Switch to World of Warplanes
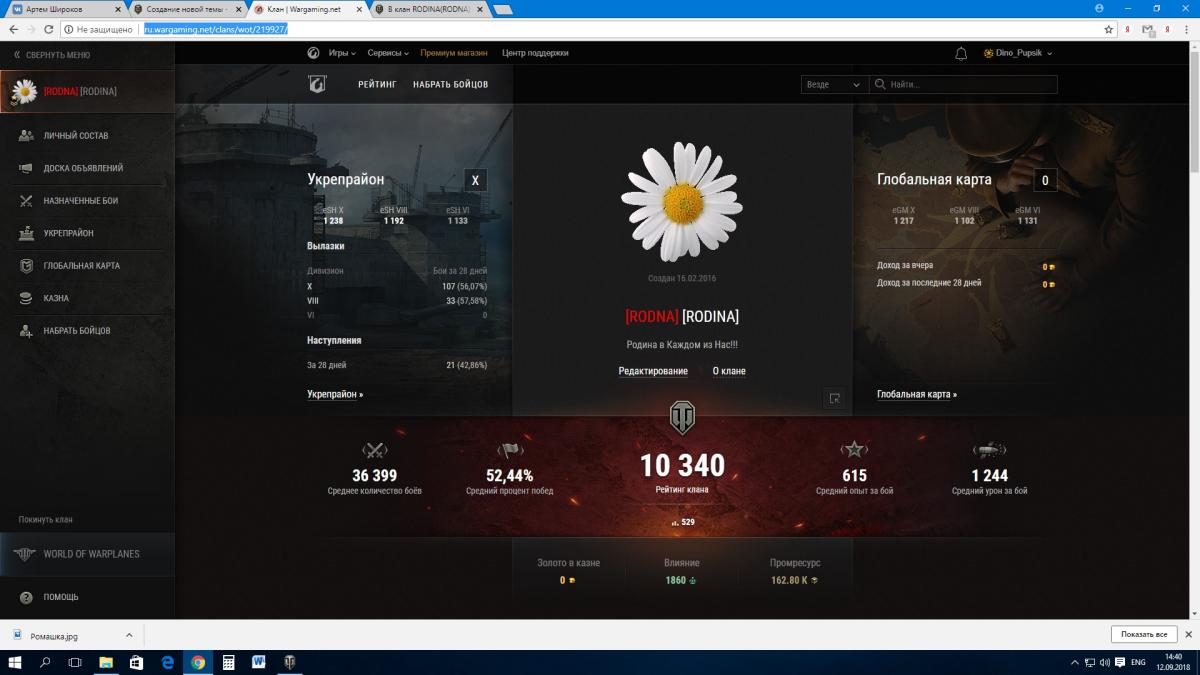Screen dimensions: 1200x675 (x=87, y=554)
